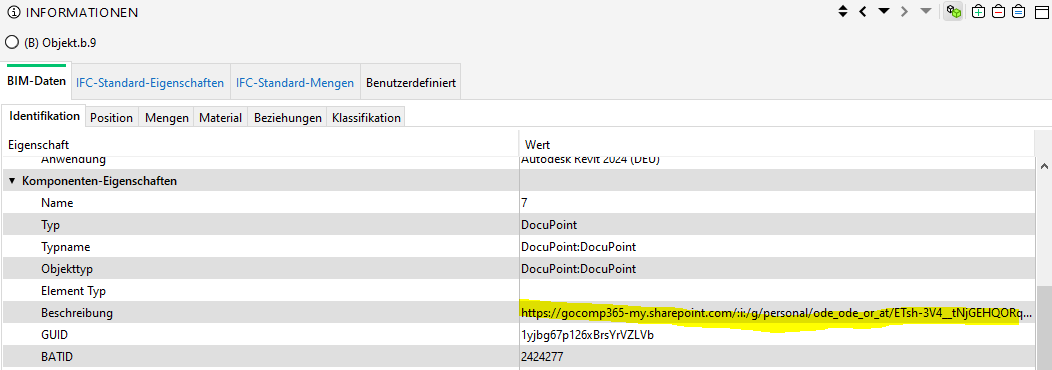Click the basket icon with green plus
Viewport: 1052px width, 370px height.
pos(978,11)
